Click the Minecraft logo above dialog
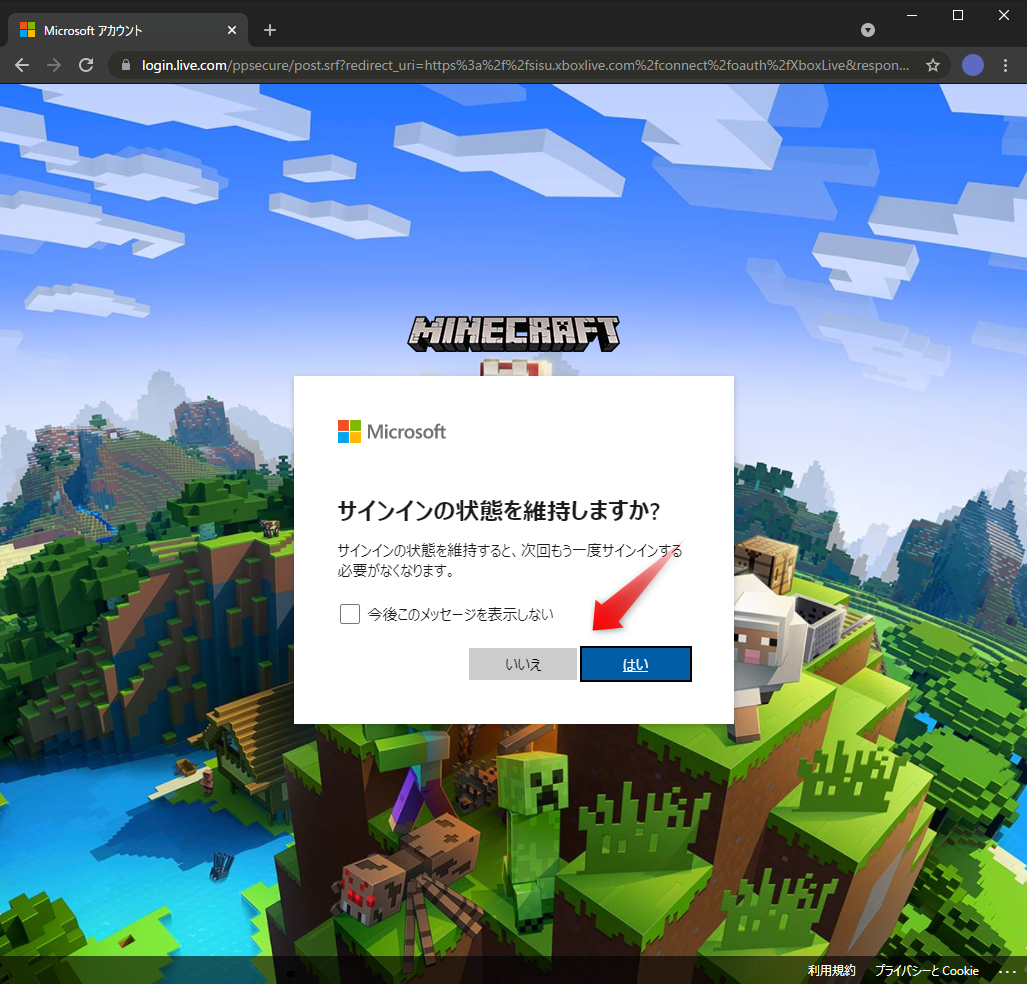This screenshot has width=1027, height=984. 513,334
